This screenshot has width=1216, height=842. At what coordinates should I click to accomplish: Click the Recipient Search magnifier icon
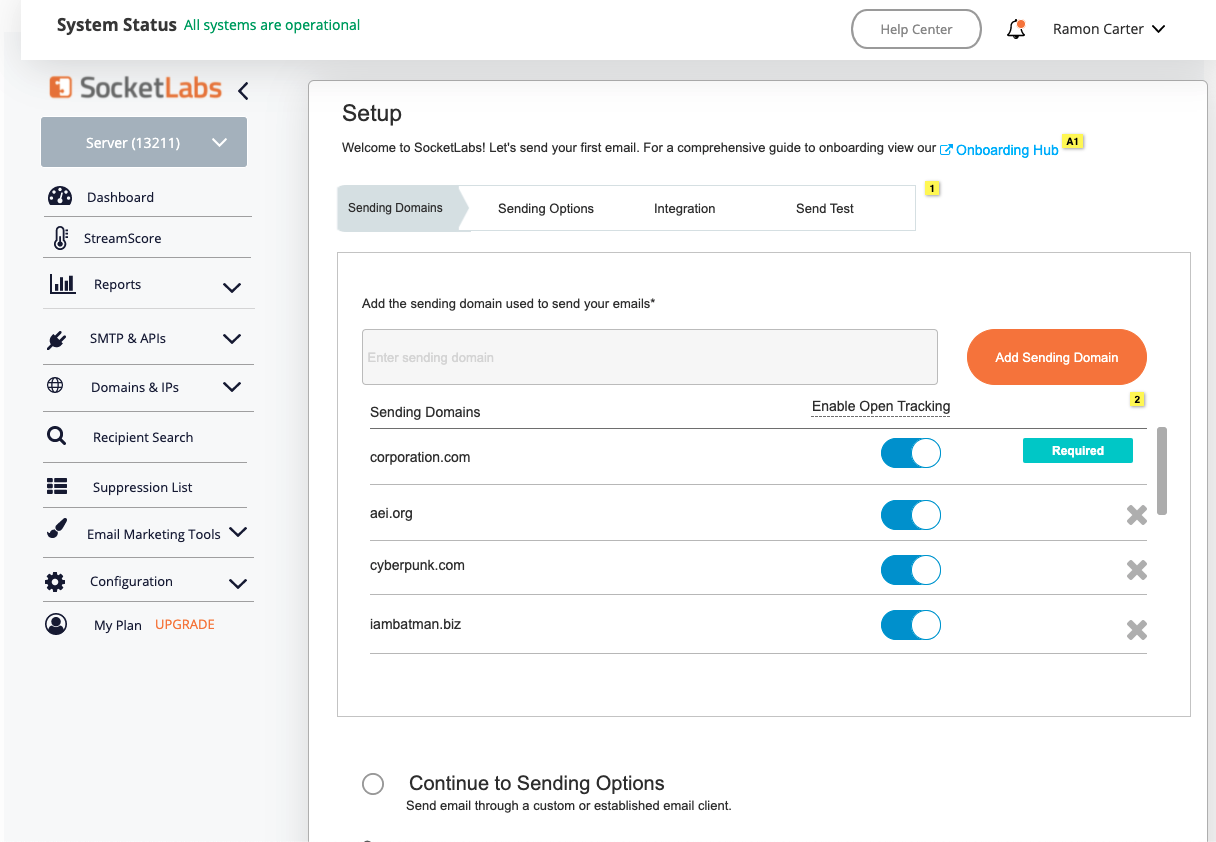(x=57, y=436)
